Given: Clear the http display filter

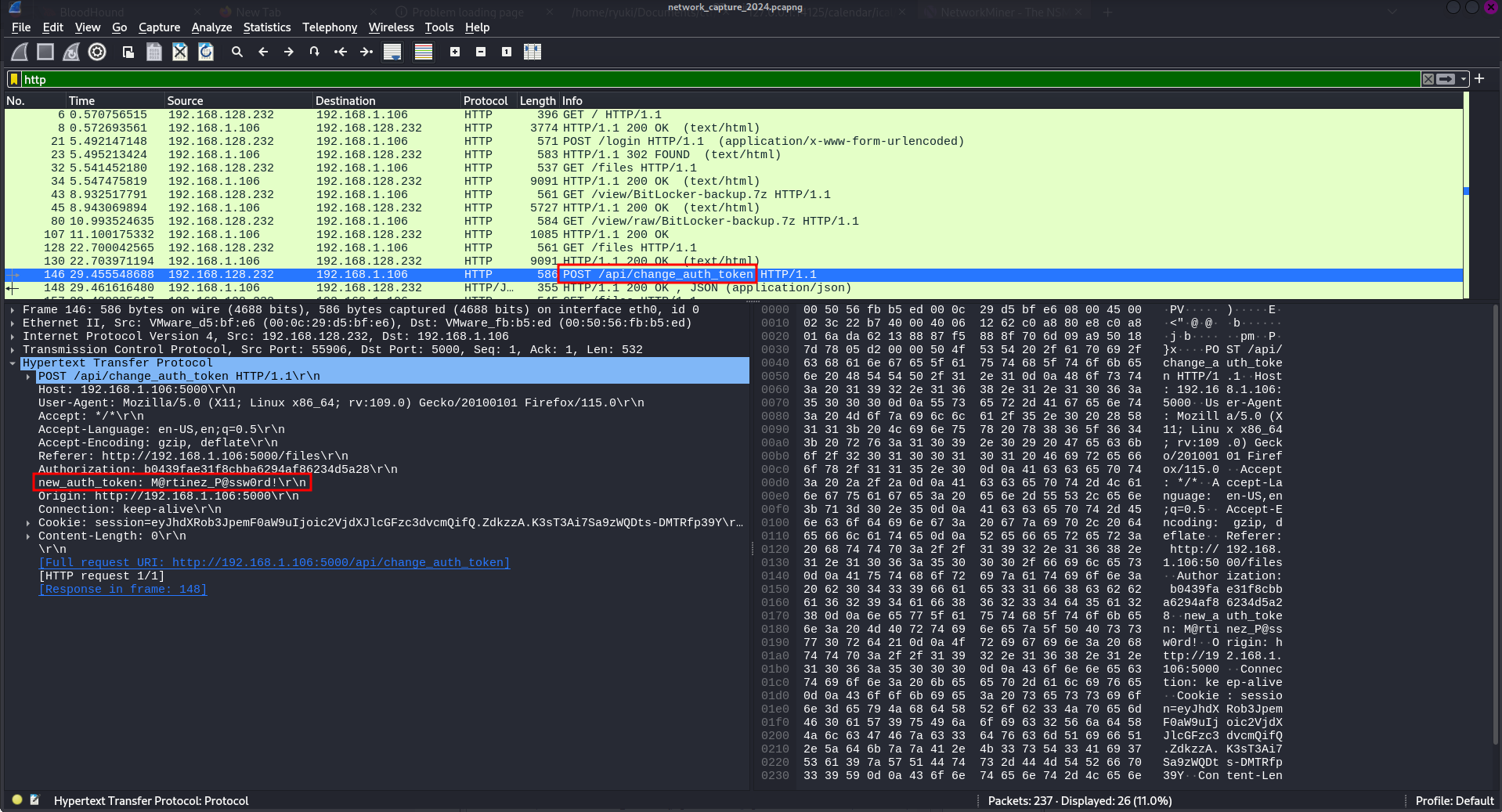Looking at the screenshot, I should coord(1428,79).
